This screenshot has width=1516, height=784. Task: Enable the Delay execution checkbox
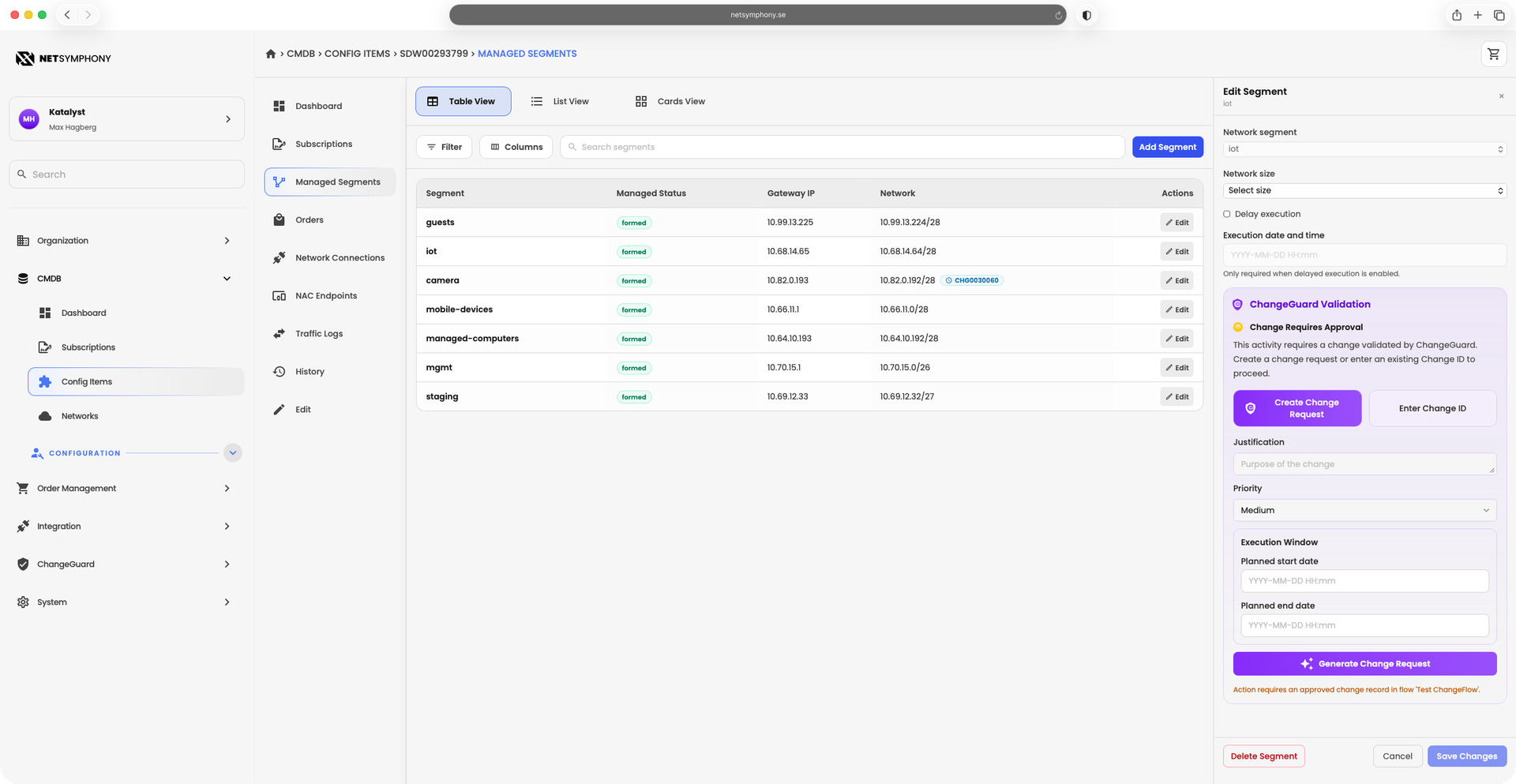[x=1227, y=214]
